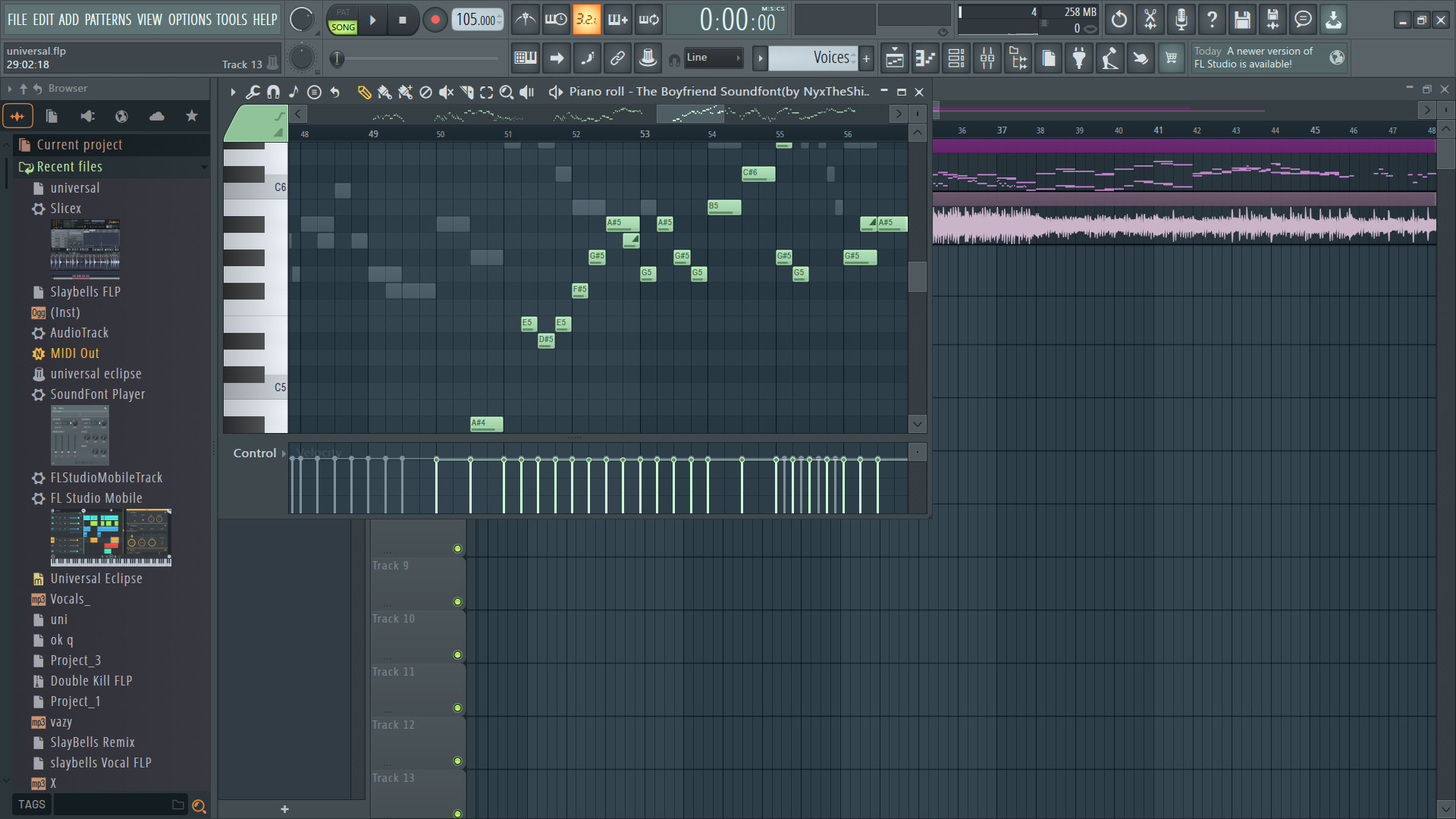Image resolution: width=1456 pixels, height=819 pixels.
Task: Switch playback from SONG to PAT mode
Action: click(343, 12)
